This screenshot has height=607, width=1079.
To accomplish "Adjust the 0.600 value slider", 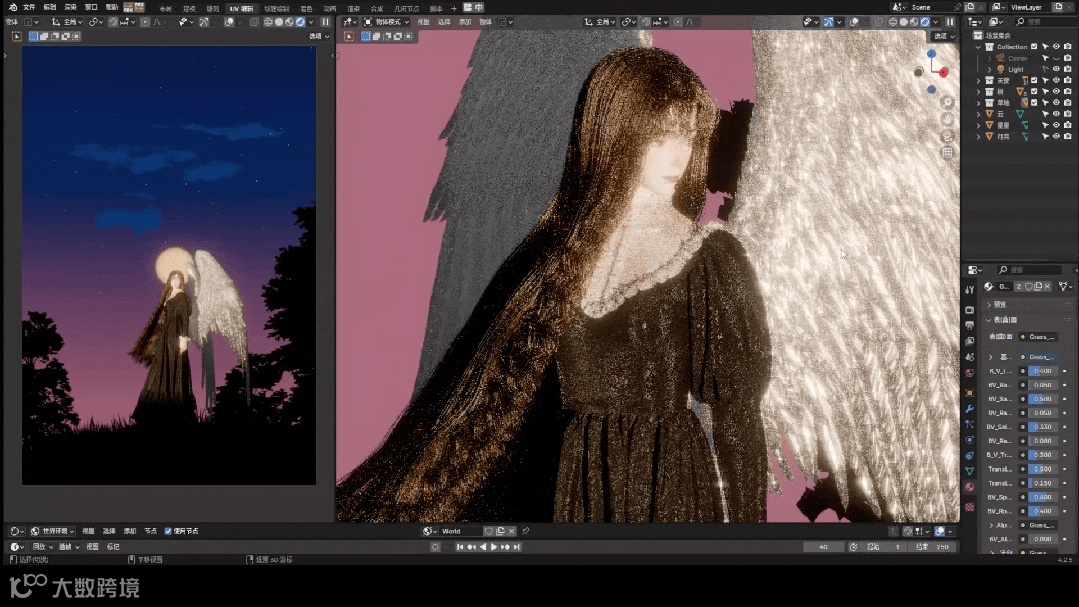I will point(1043,497).
